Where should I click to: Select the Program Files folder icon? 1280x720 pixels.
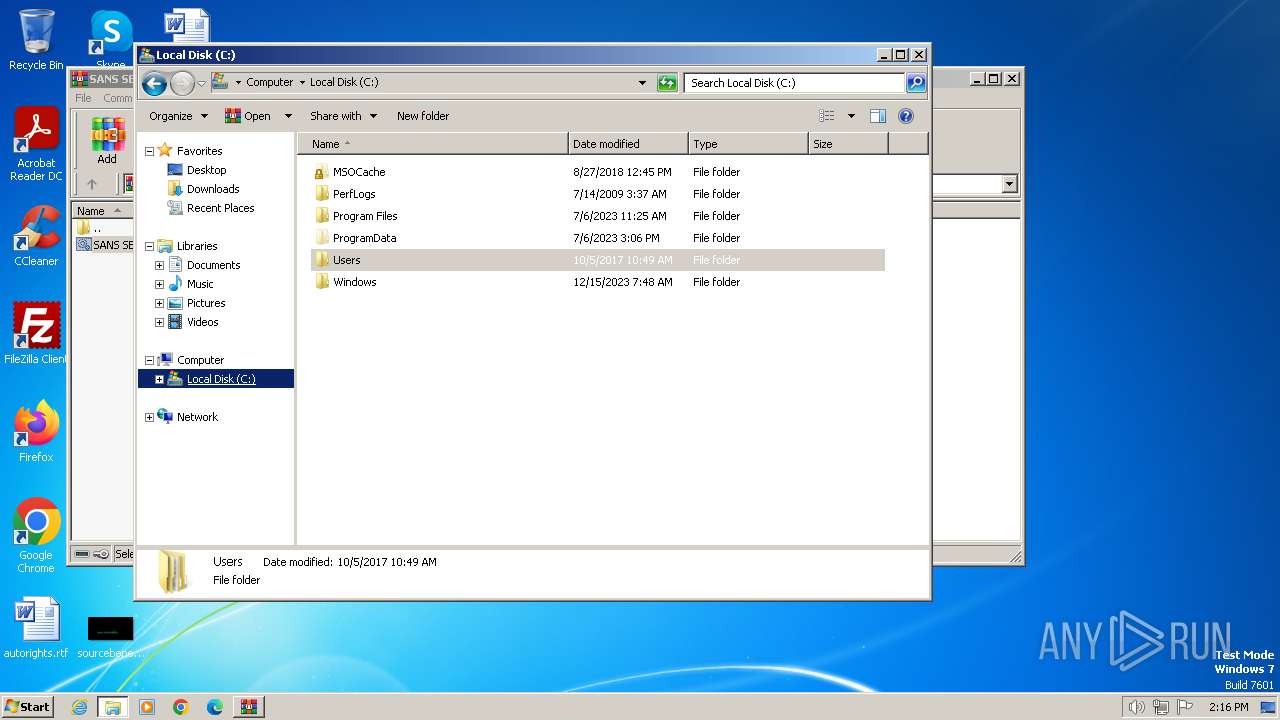[x=321, y=216]
